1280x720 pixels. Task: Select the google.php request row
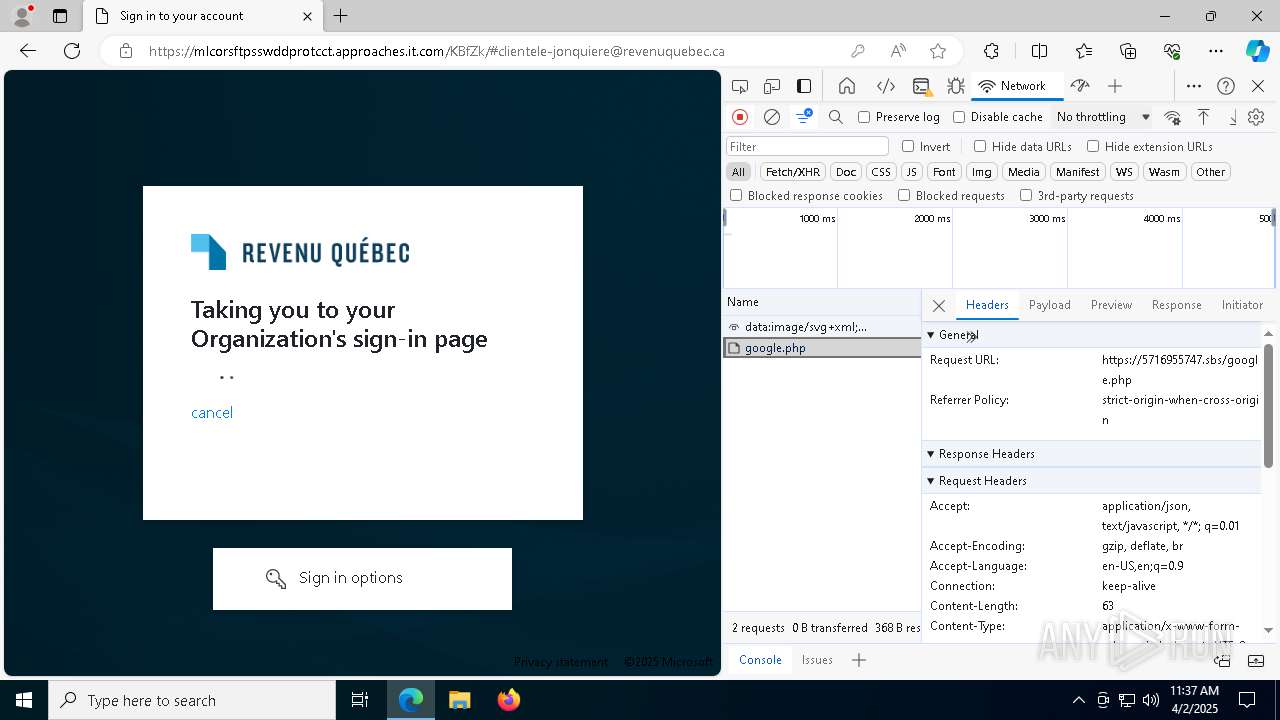[x=822, y=348]
